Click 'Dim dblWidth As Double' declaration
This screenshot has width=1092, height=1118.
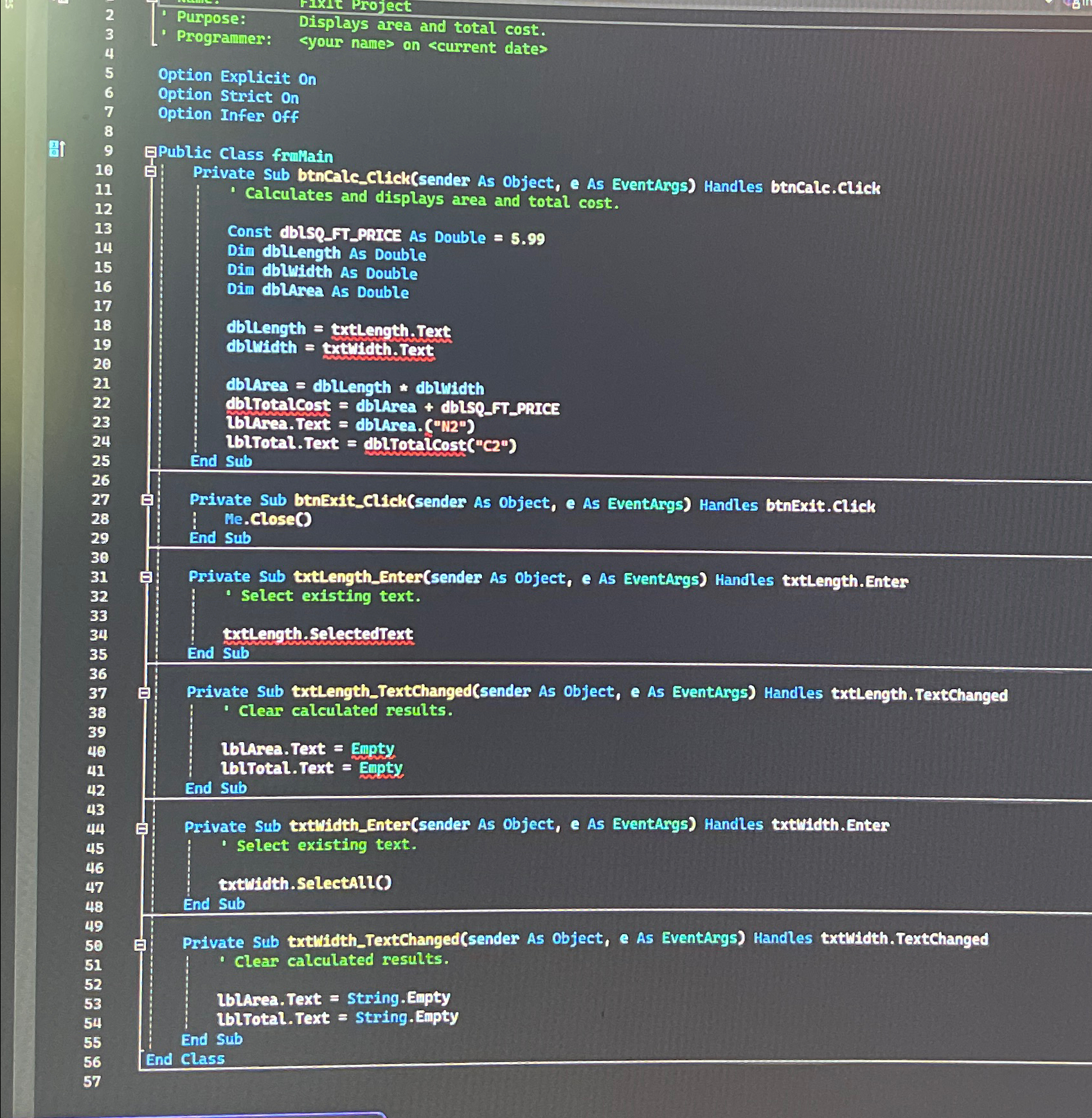(322, 272)
